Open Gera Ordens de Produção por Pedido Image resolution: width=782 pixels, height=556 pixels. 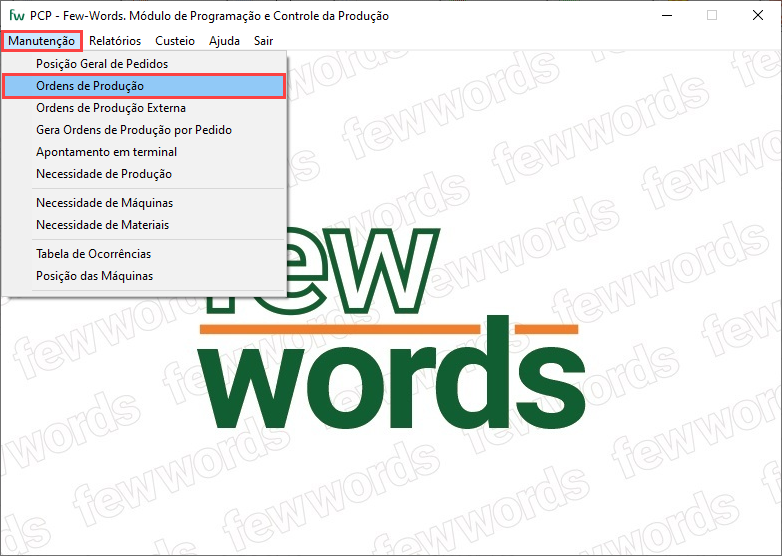[x=144, y=130]
